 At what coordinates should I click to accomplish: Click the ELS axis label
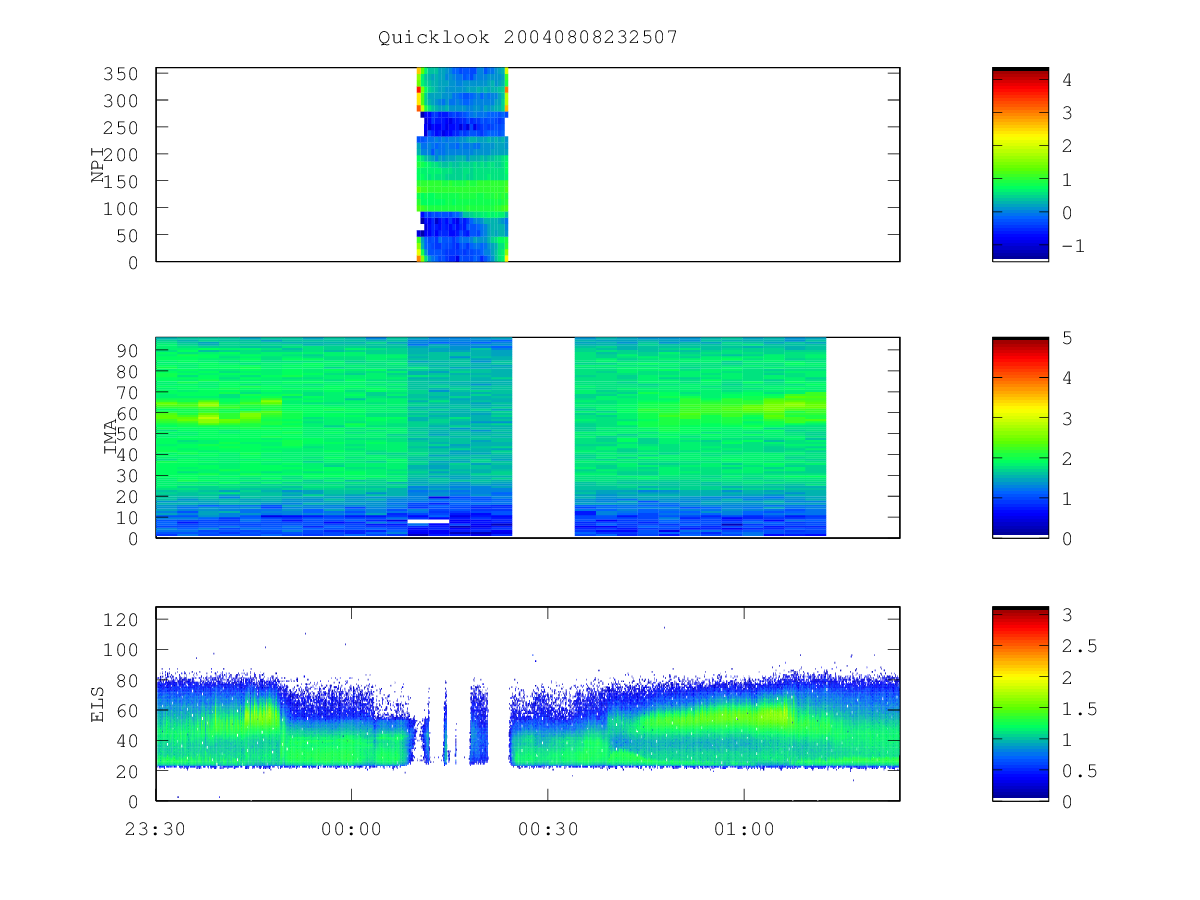tap(98, 704)
